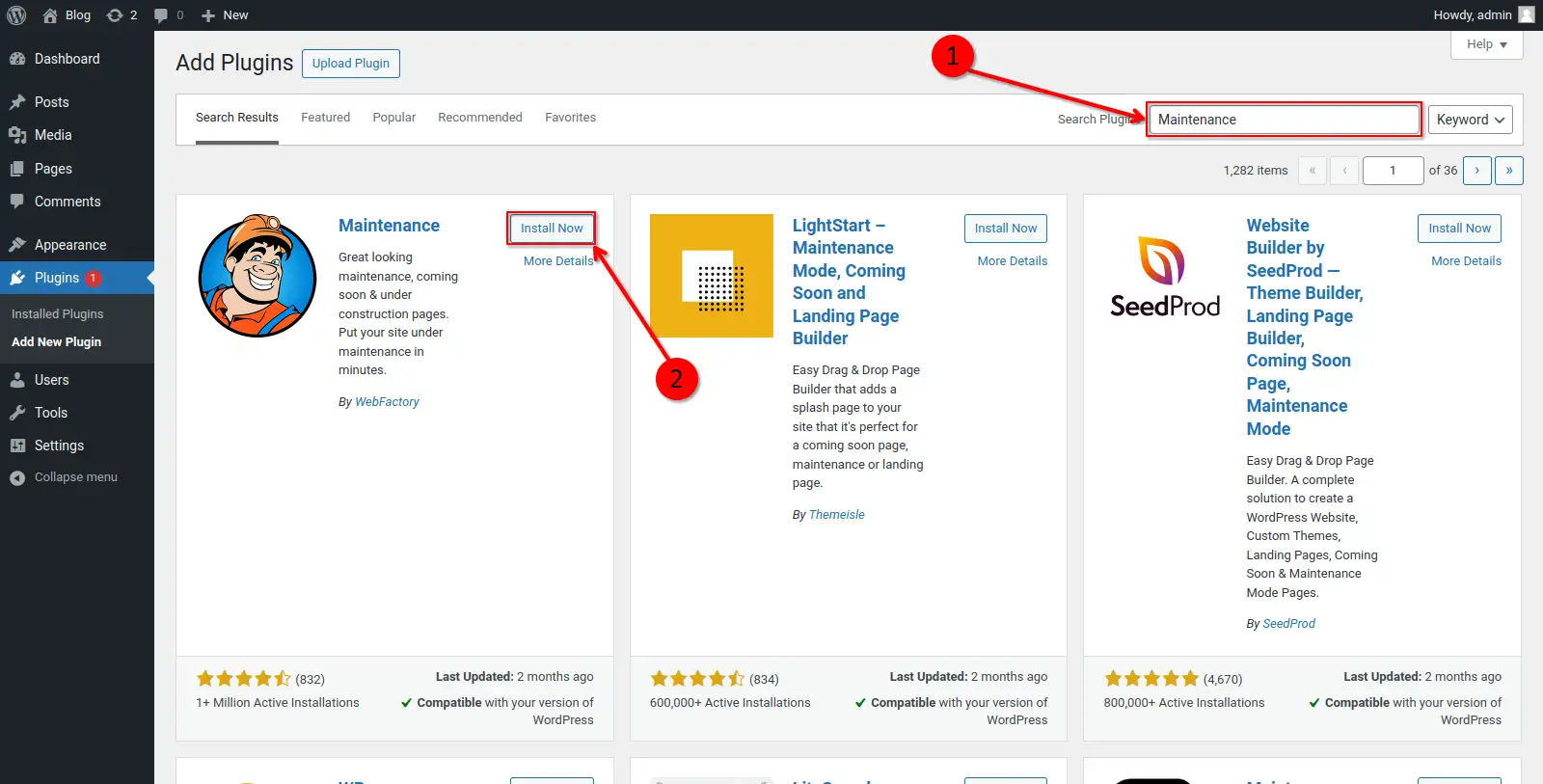Open the New content menu
1543x784 pixels.
(225, 14)
